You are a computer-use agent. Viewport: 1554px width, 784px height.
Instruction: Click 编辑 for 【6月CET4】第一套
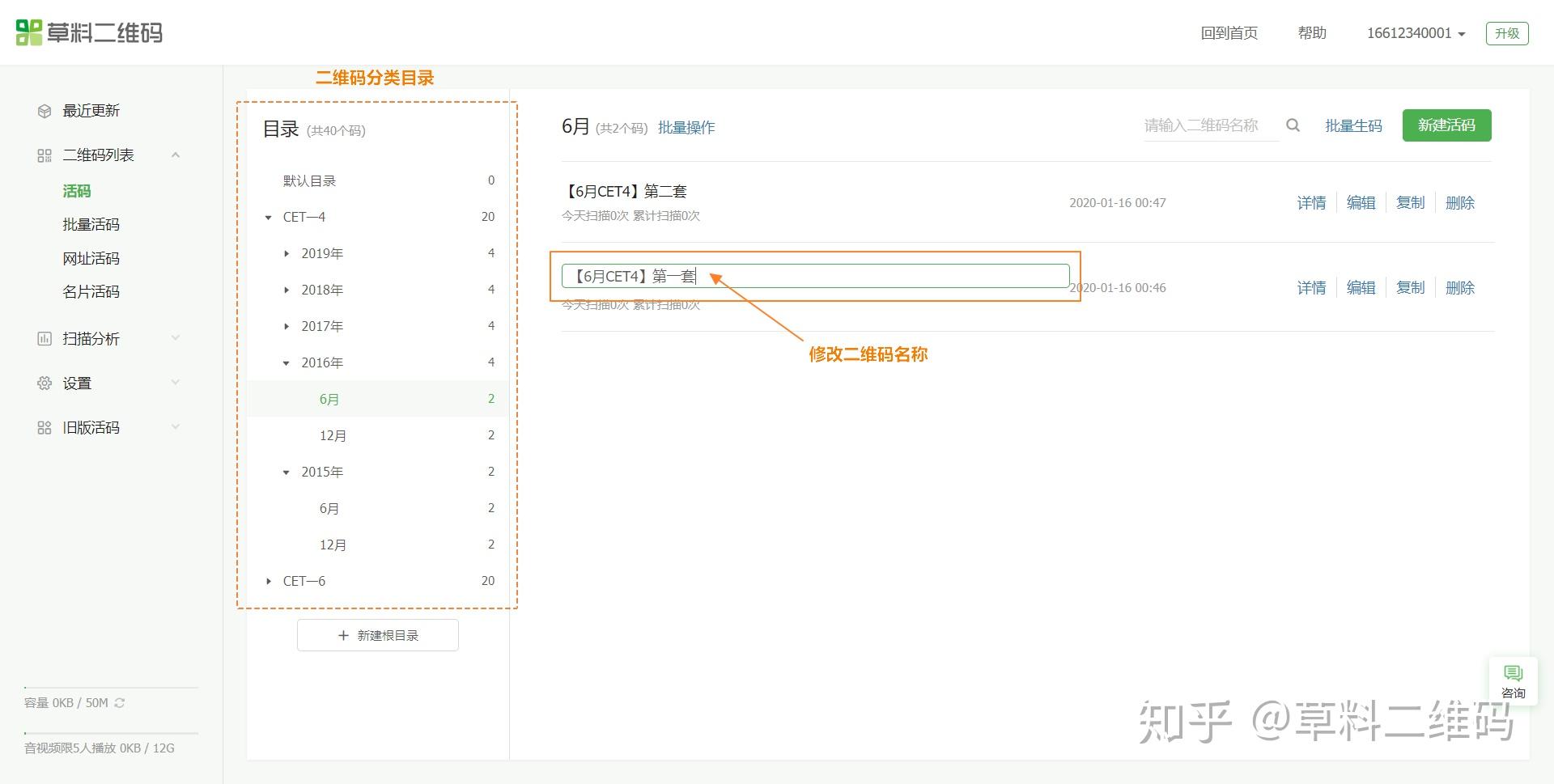(x=1361, y=288)
